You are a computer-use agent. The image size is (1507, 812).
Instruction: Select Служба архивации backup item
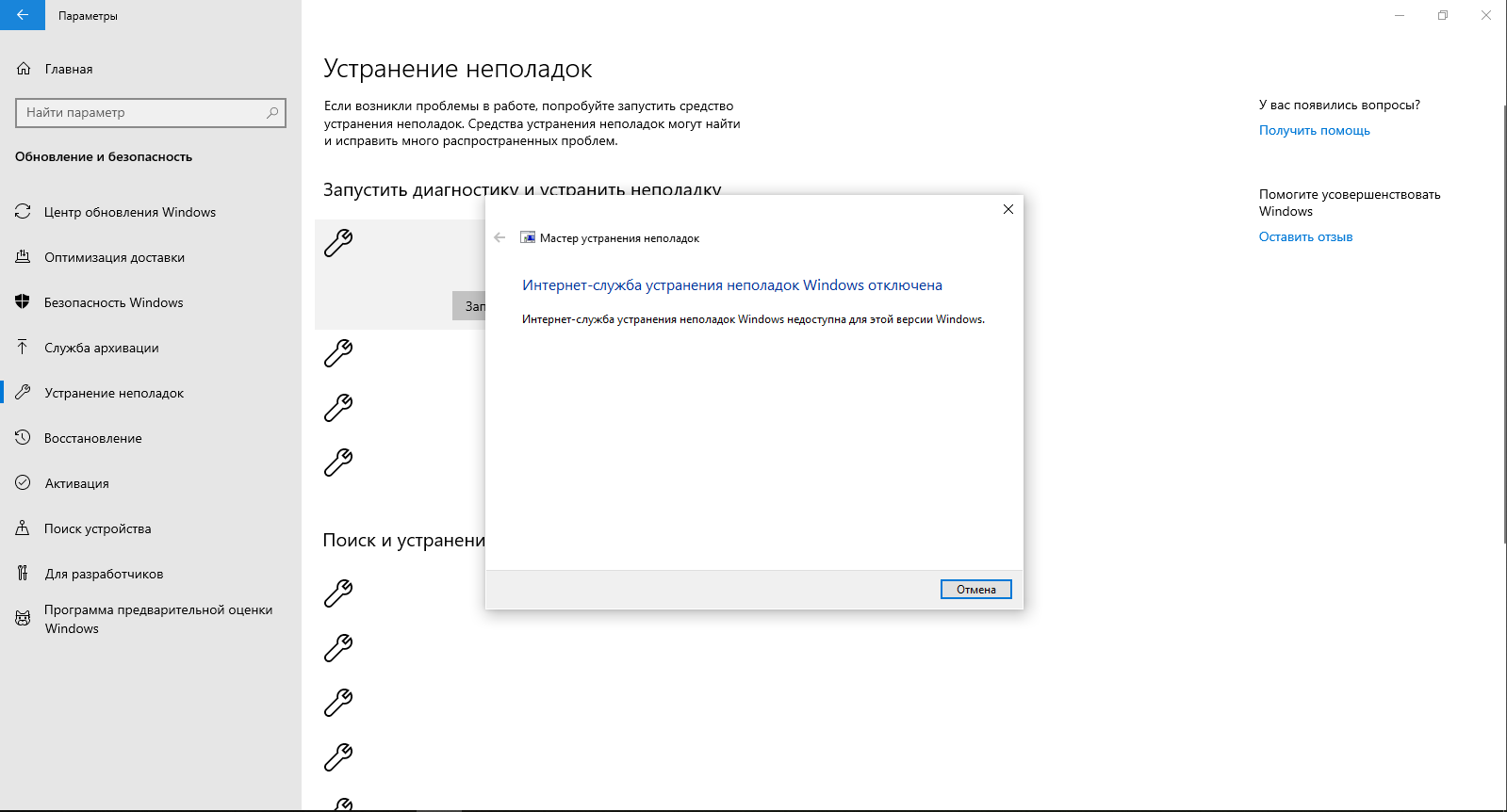click(x=151, y=348)
